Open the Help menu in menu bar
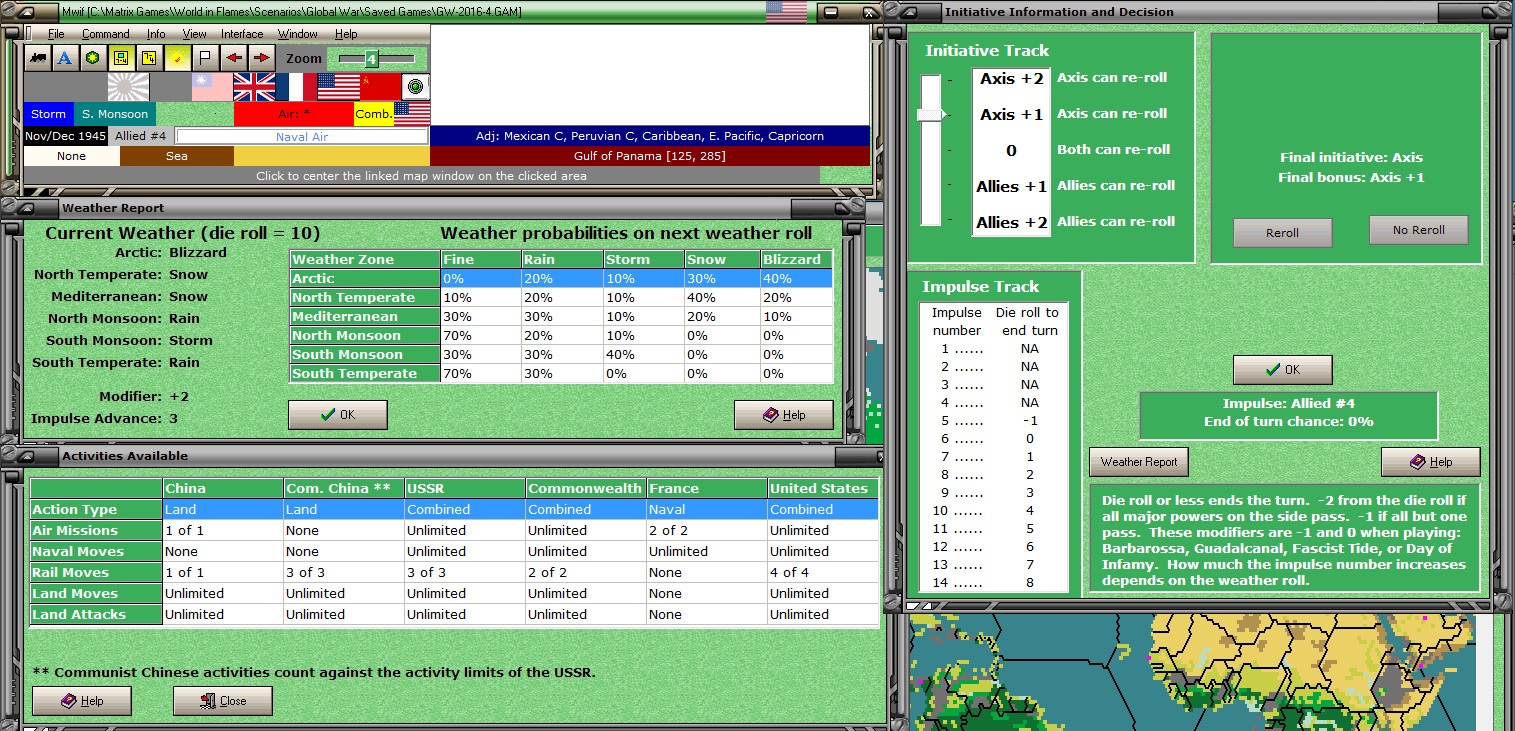The image size is (1515, 731). 346,34
